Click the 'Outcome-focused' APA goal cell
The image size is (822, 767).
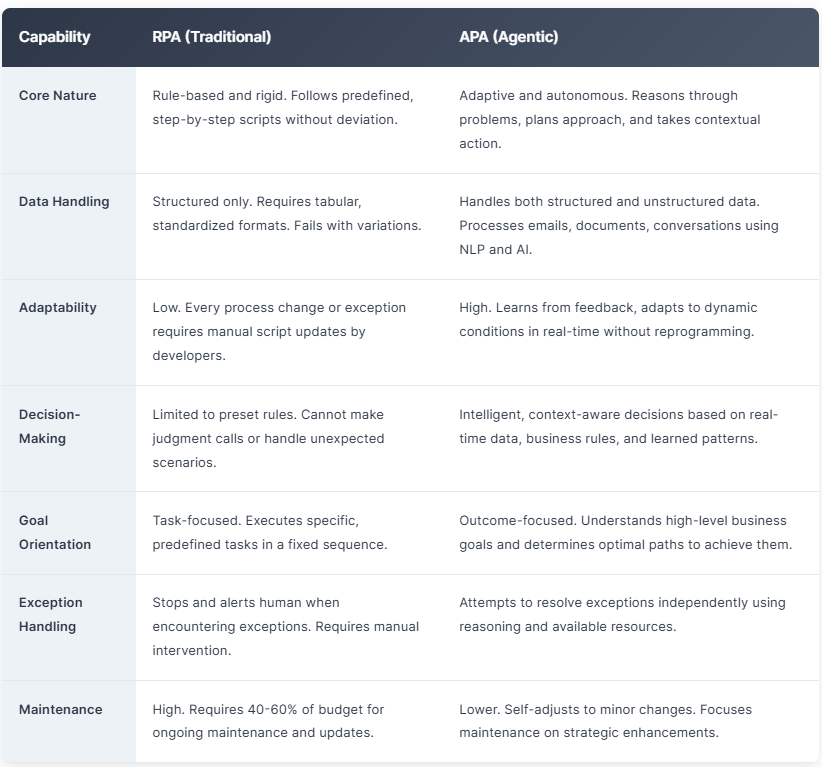(625, 532)
